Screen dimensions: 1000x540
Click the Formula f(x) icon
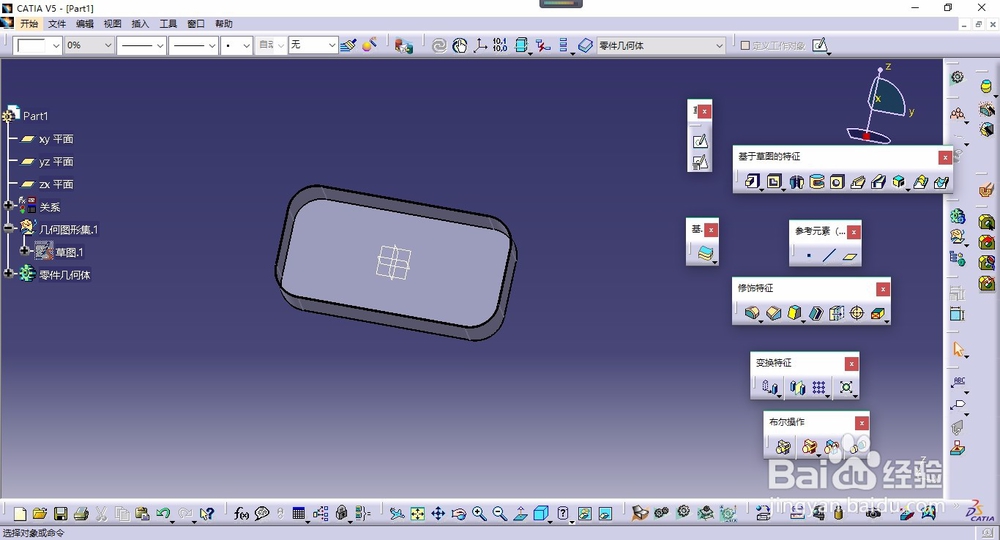click(241, 513)
